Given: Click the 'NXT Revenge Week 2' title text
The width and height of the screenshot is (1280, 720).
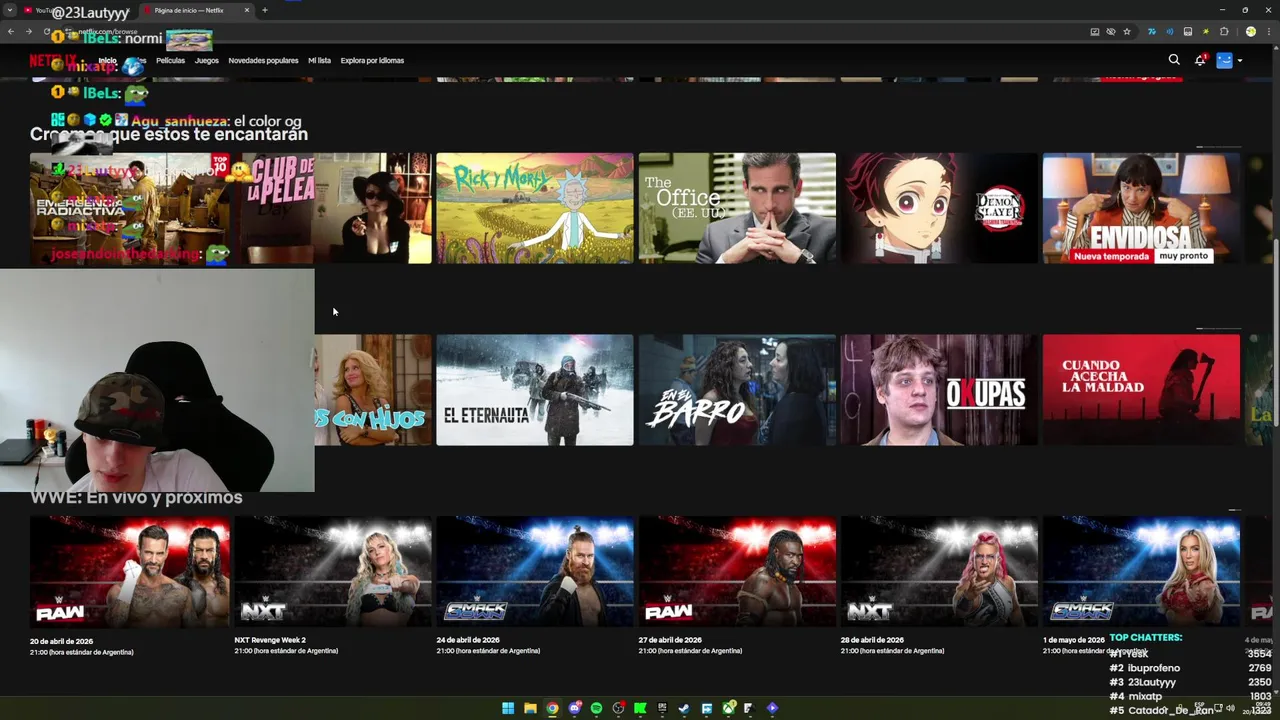Looking at the screenshot, I should pyautogui.click(x=270, y=640).
